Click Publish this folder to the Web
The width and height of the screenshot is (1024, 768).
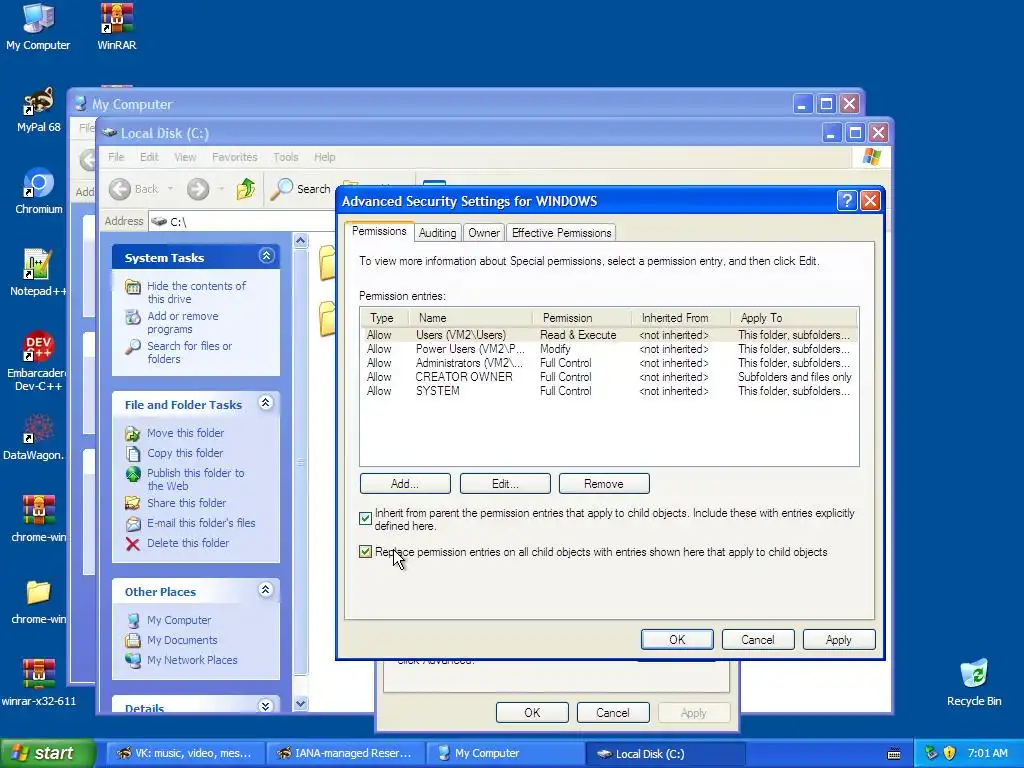pos(195,479)
